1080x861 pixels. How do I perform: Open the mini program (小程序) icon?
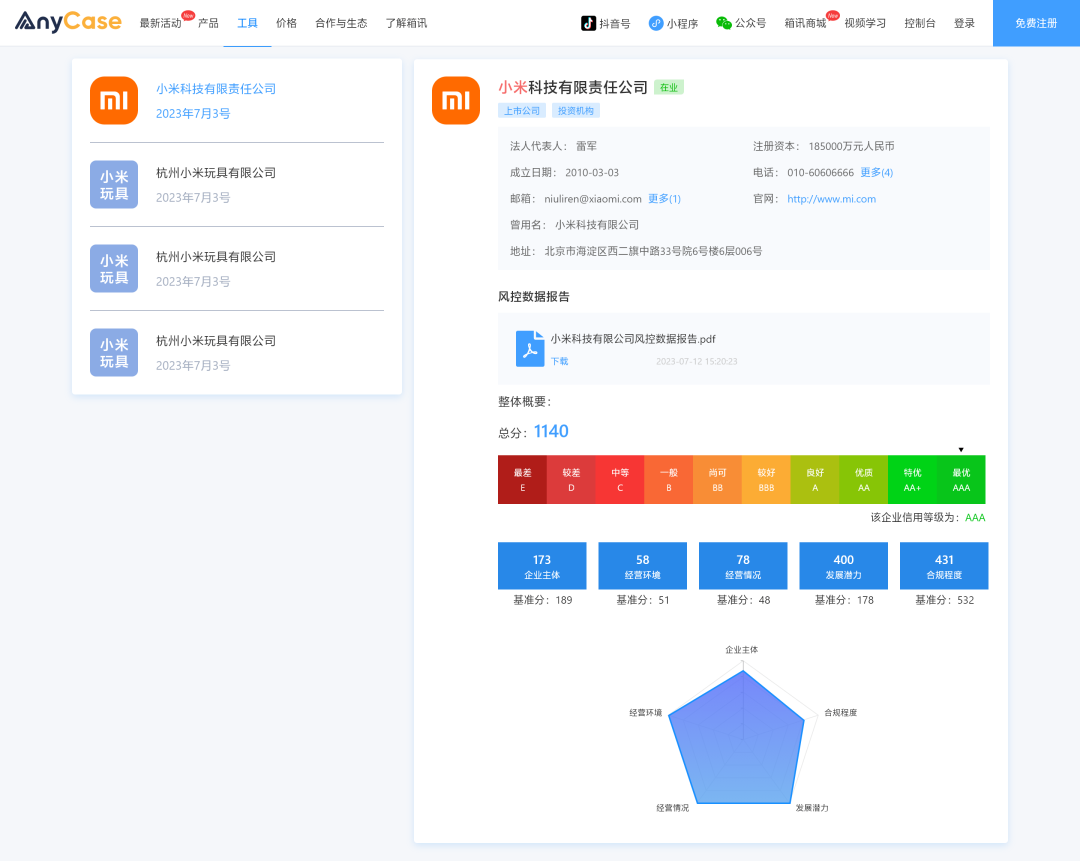click(656, 23)
